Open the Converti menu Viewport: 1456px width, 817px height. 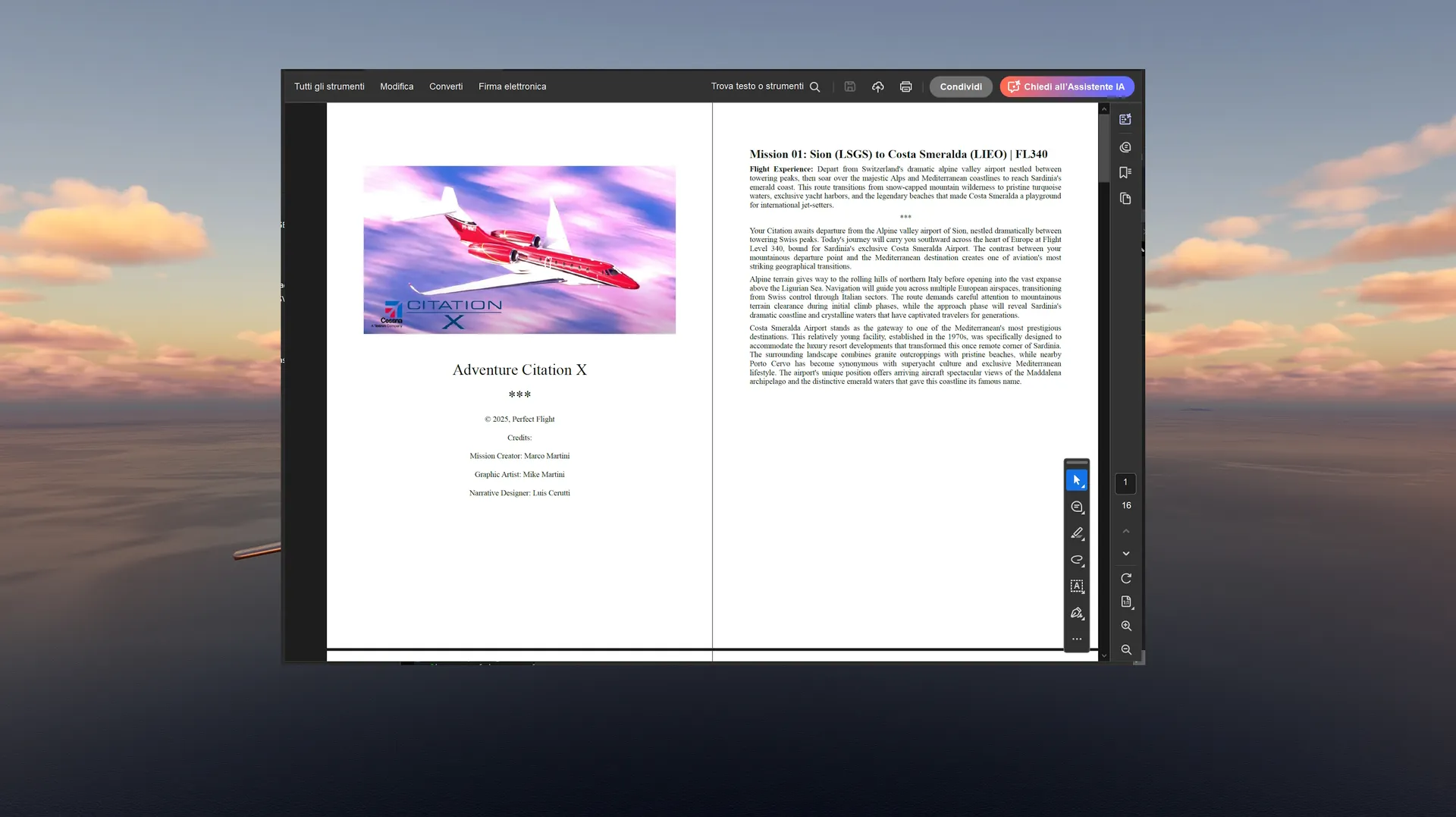[446, 86]
